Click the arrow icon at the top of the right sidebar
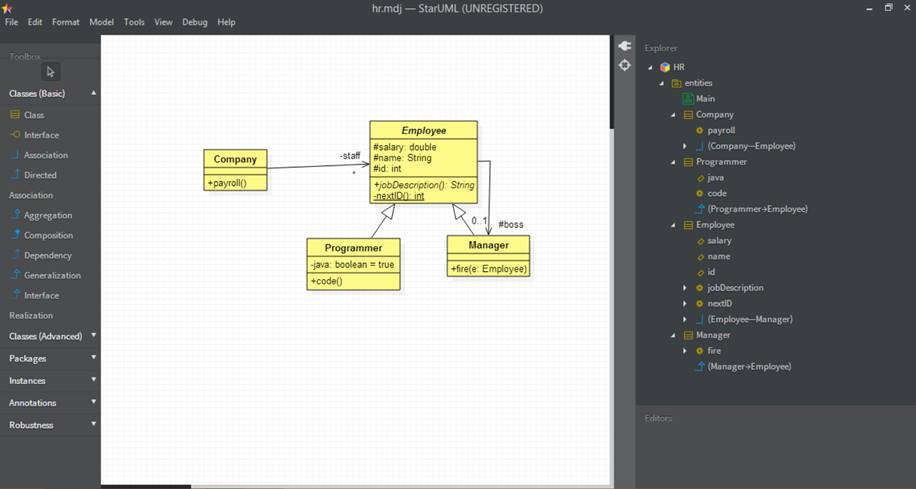 point(625,46)
